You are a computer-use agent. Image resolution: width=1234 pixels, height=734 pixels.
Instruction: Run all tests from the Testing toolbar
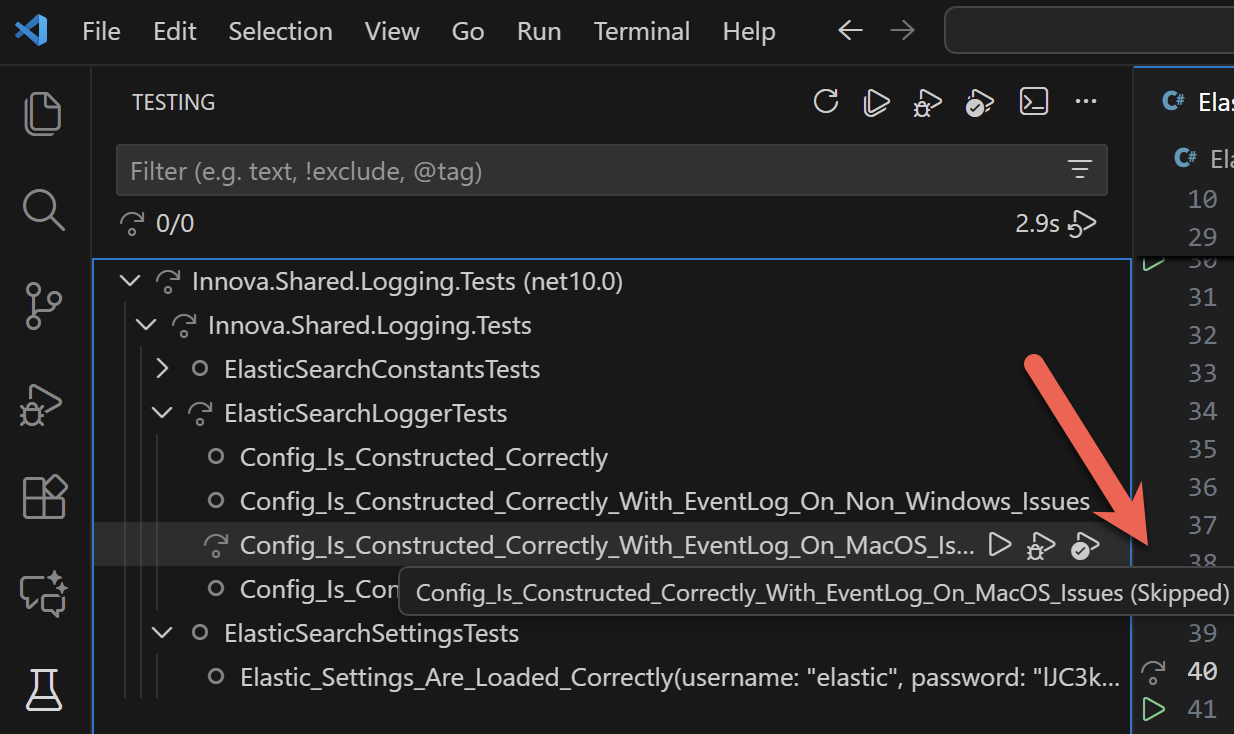coord(876,101)
